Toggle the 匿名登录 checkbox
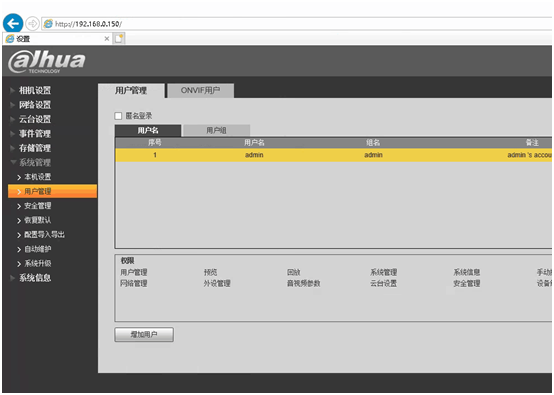Viewport: 554px width, 395px height. (118, 116)
